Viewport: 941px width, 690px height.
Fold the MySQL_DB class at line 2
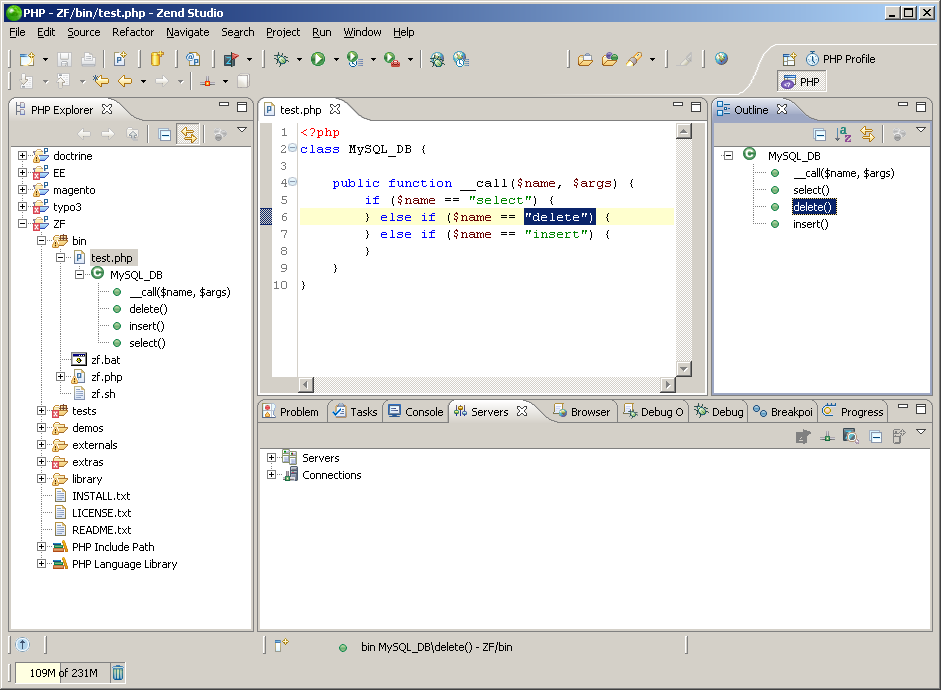[292, 148]
